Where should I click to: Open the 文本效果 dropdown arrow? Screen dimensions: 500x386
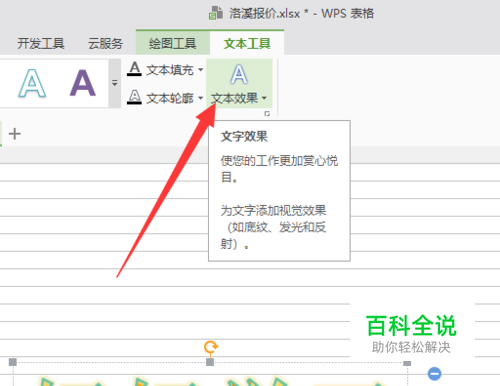pos(264,98)
